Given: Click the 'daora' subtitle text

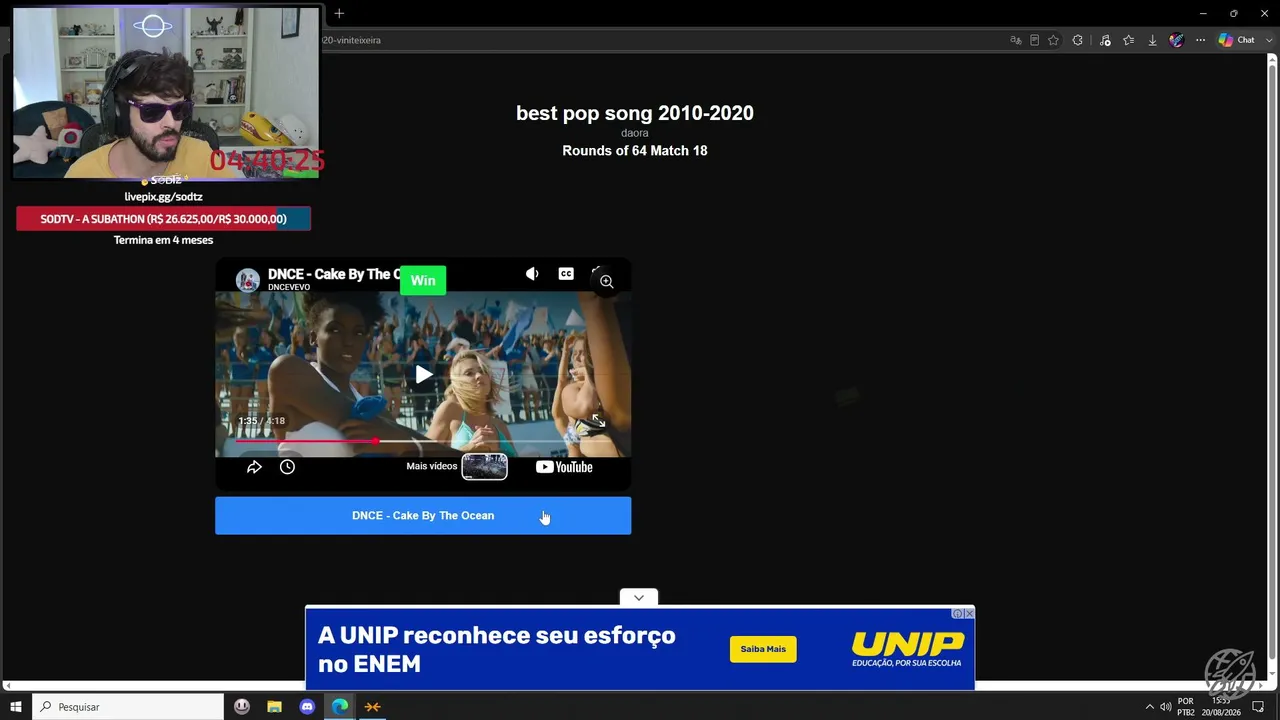Looking at the screenshot, I should (x=635, y=133).
